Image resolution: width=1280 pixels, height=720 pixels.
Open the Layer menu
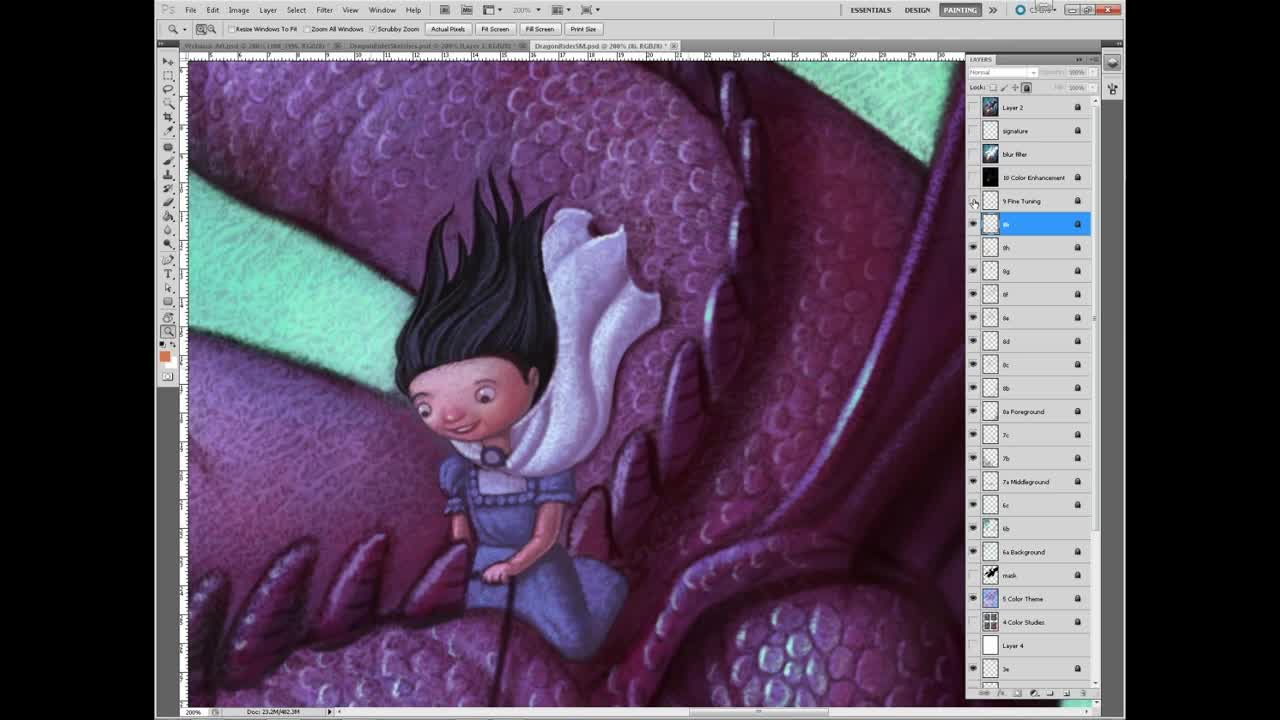(268, 10)
